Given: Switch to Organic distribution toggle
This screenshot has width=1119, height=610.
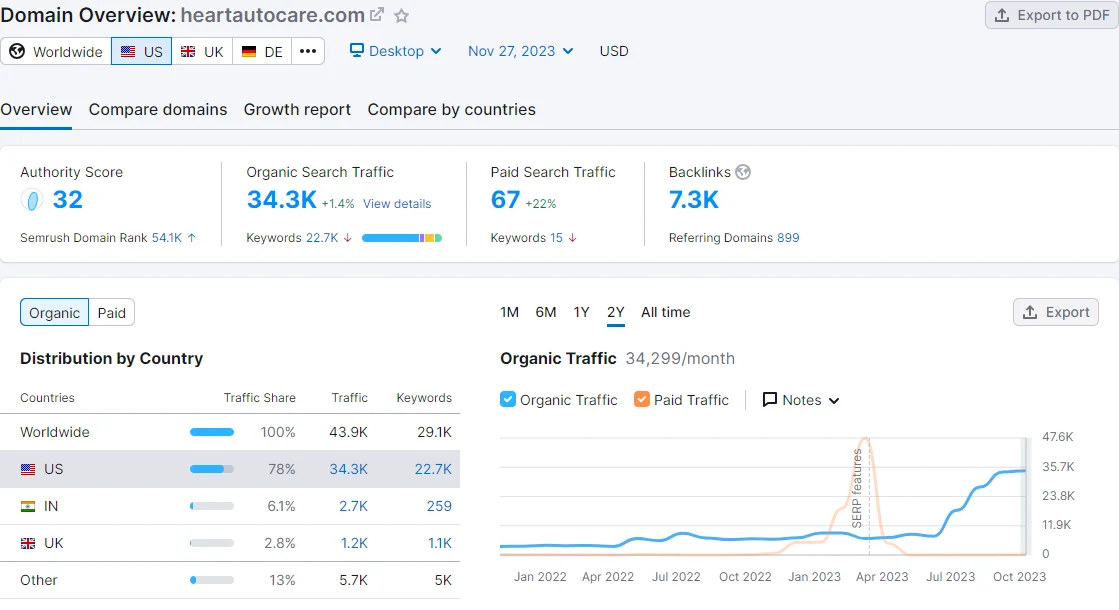Looking at the screenshot, I should (x=54, y=312).
